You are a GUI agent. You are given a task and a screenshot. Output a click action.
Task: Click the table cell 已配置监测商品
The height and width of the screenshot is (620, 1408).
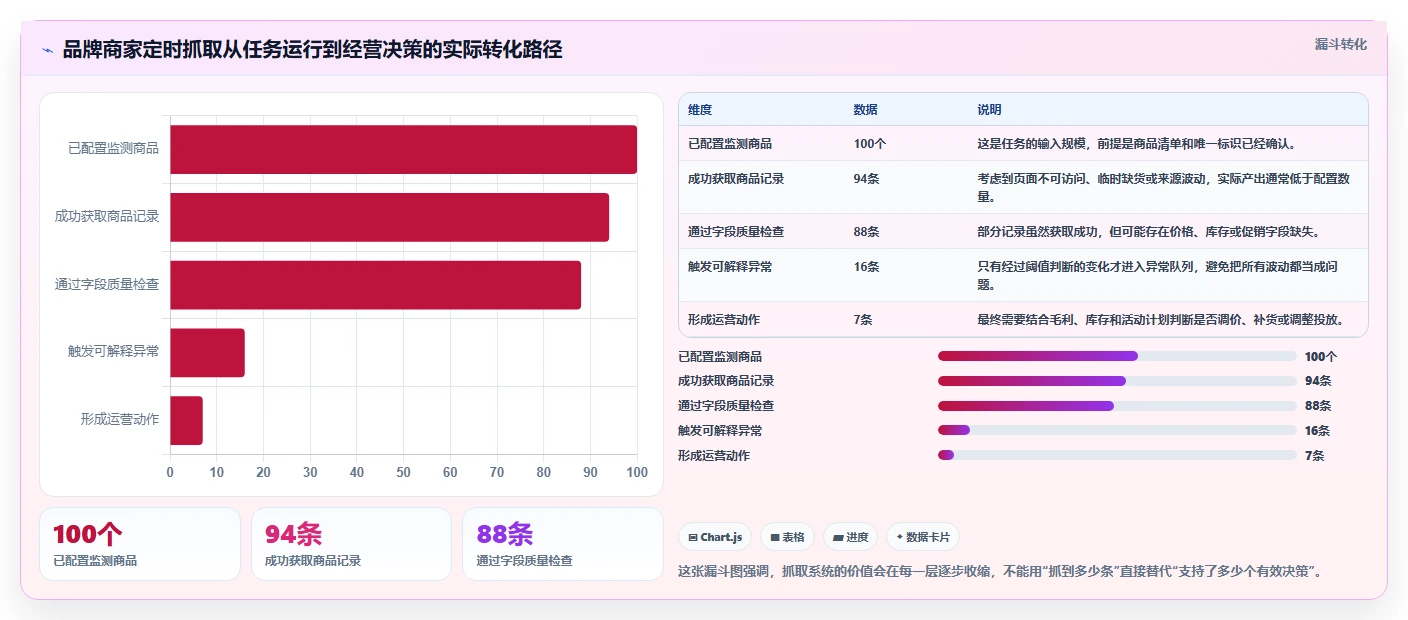(730, 144)
